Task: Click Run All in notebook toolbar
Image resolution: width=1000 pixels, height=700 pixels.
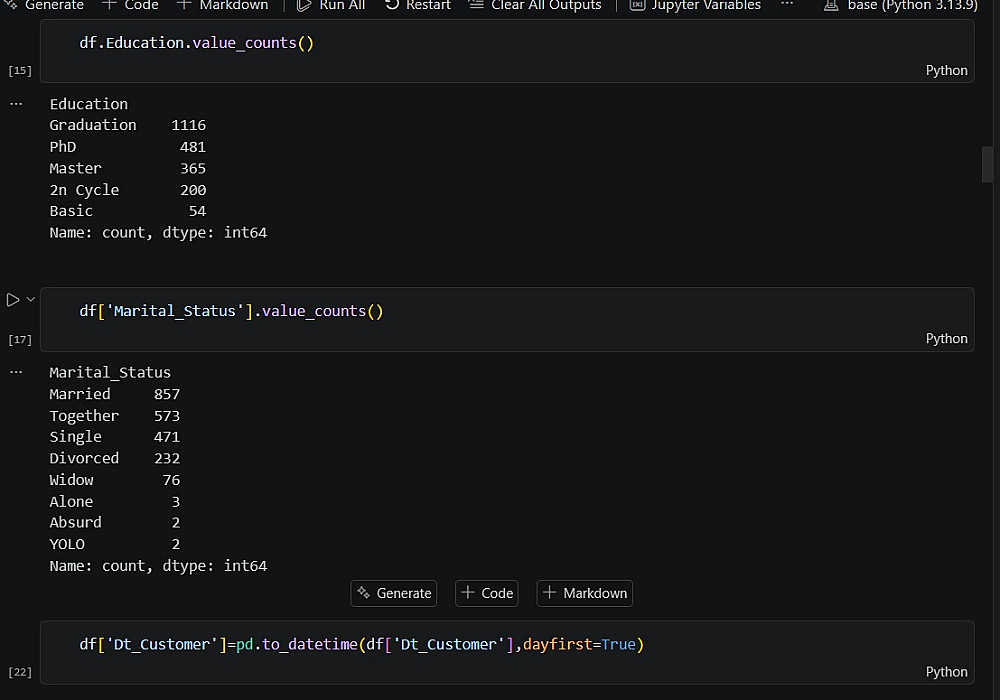Action: [331, 5]
